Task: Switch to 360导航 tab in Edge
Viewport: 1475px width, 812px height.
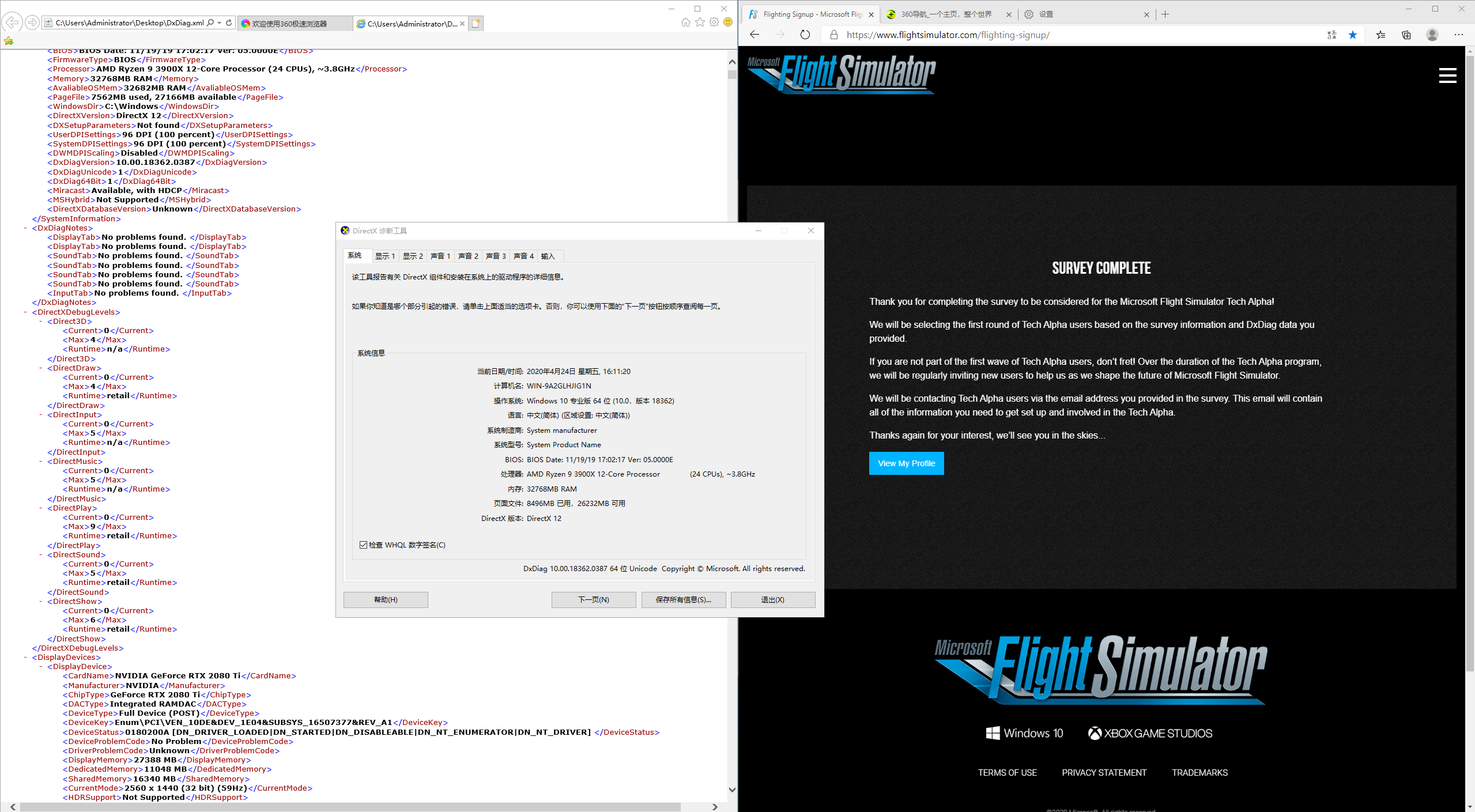Action: pos(948,14)
